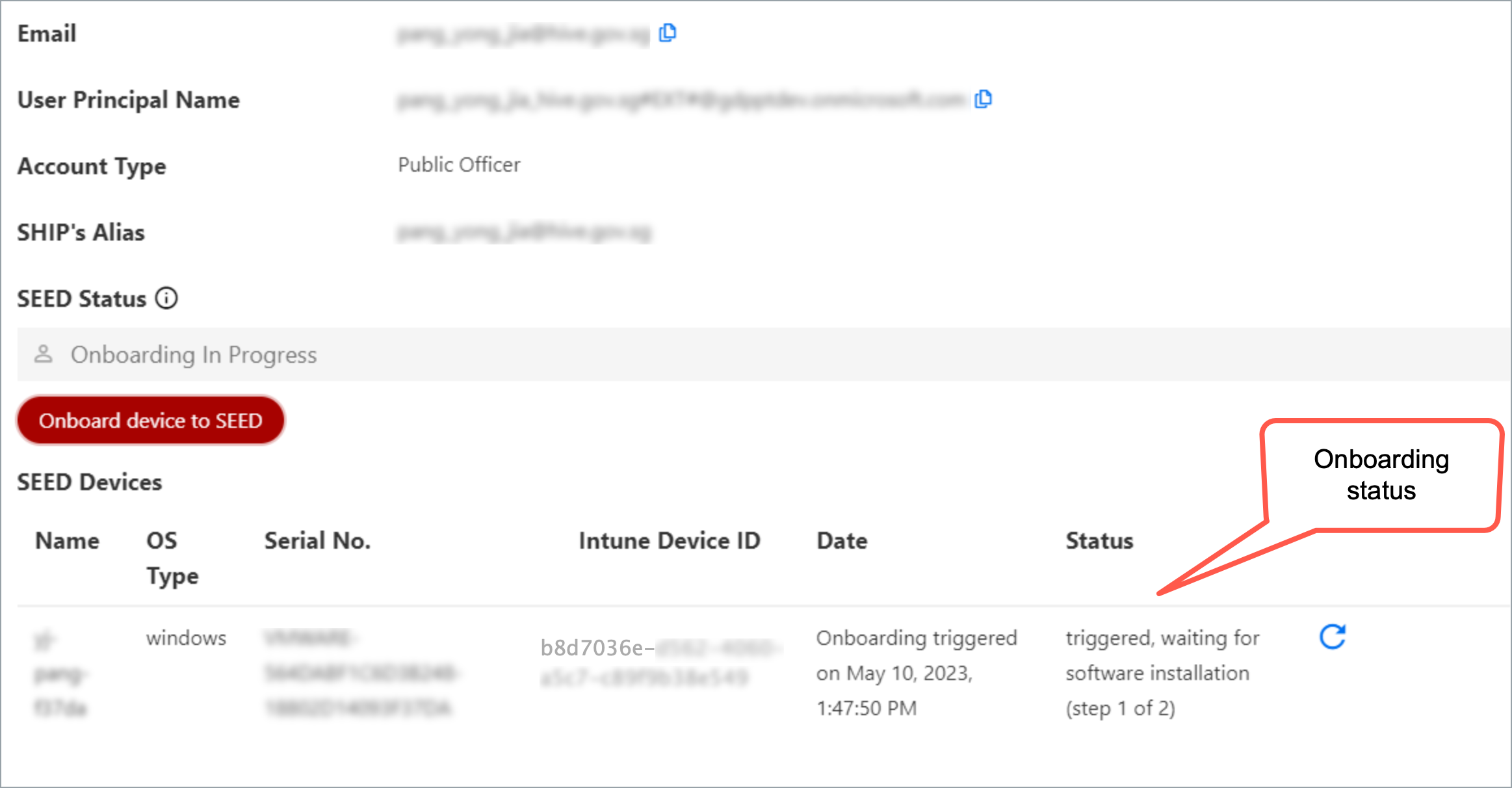Viewport: 1512px width, 788px height.
Task: Select the Onboarding In Progress status bar
Action: (x=194, y=354)
